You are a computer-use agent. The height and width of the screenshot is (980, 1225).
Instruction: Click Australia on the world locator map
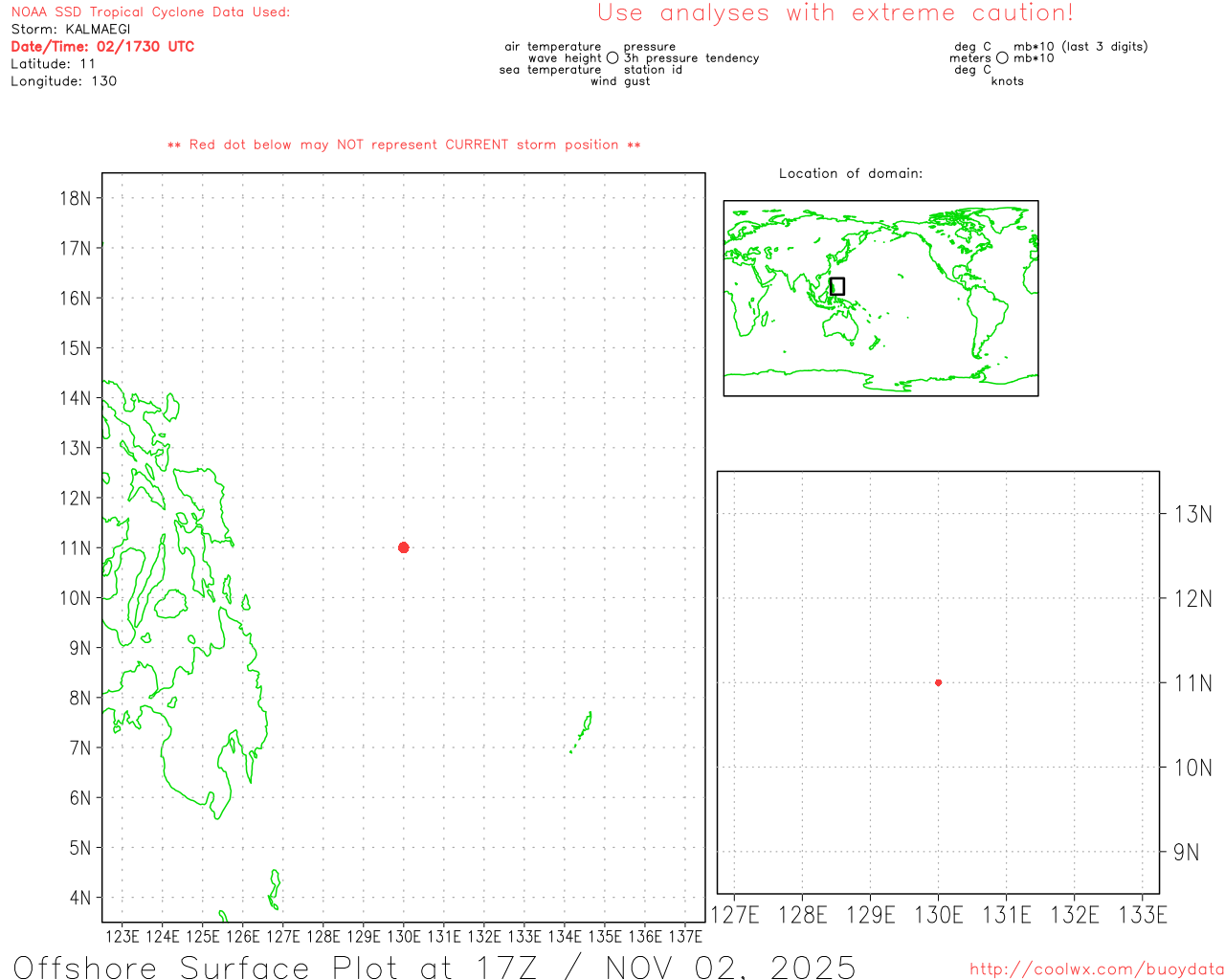click(x=841, y=325)
